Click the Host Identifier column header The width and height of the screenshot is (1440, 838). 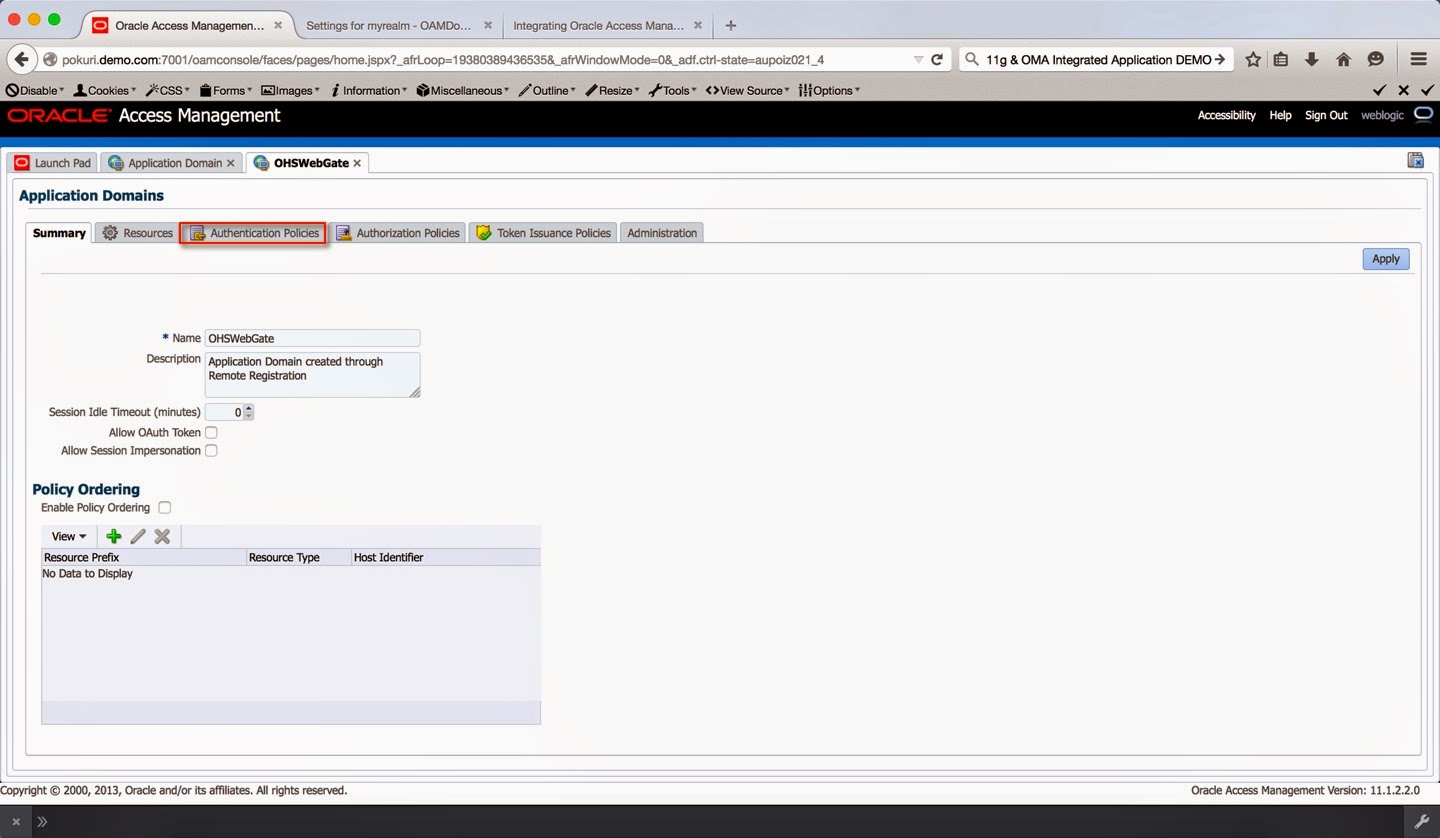[x=445, y=557]
